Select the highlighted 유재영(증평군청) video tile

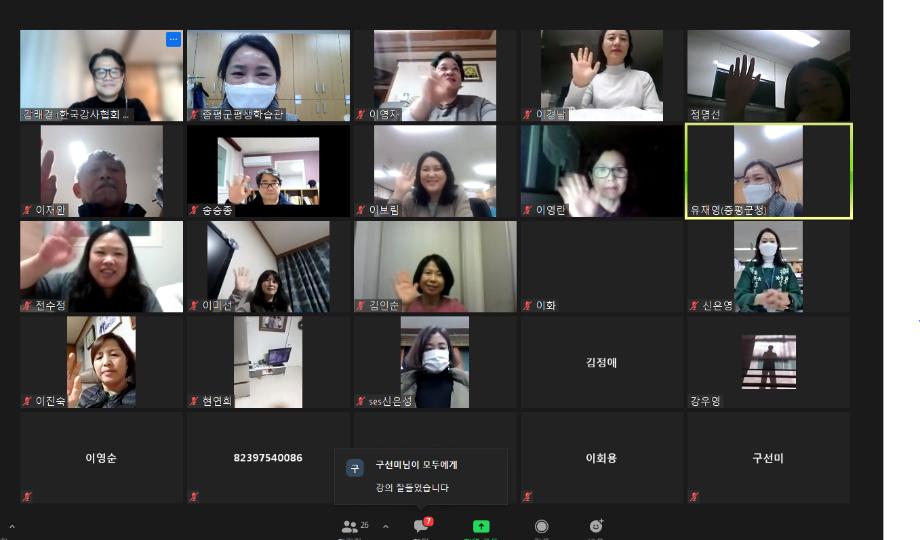768,171
